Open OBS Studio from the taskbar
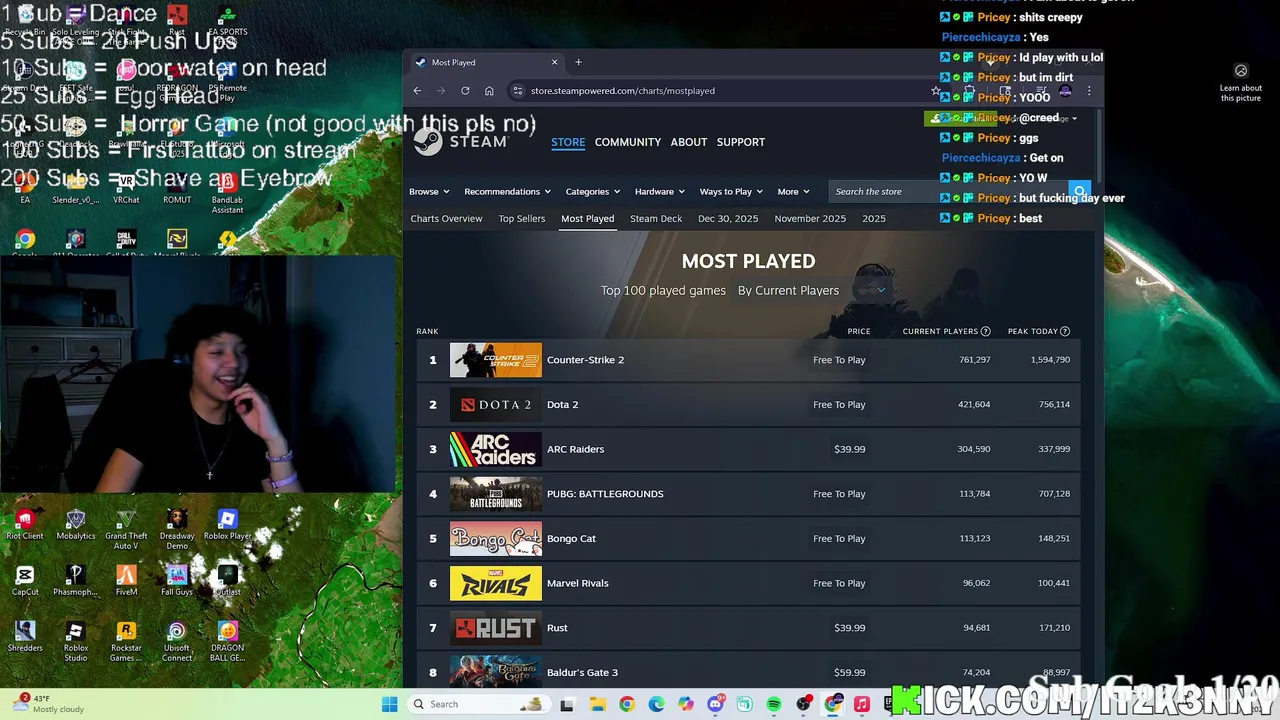 803,704
